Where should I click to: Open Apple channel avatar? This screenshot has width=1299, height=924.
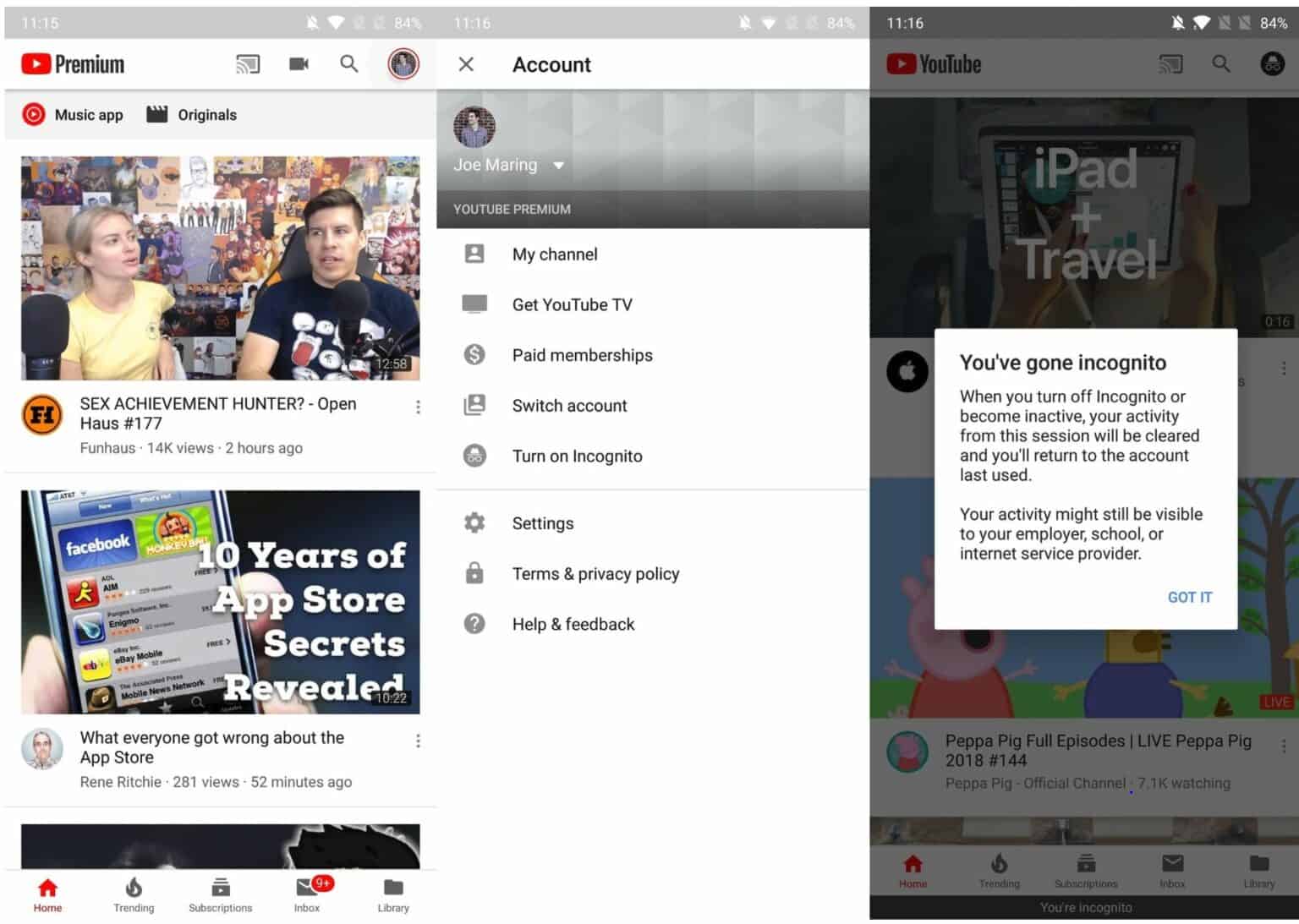tap(907, 371)
